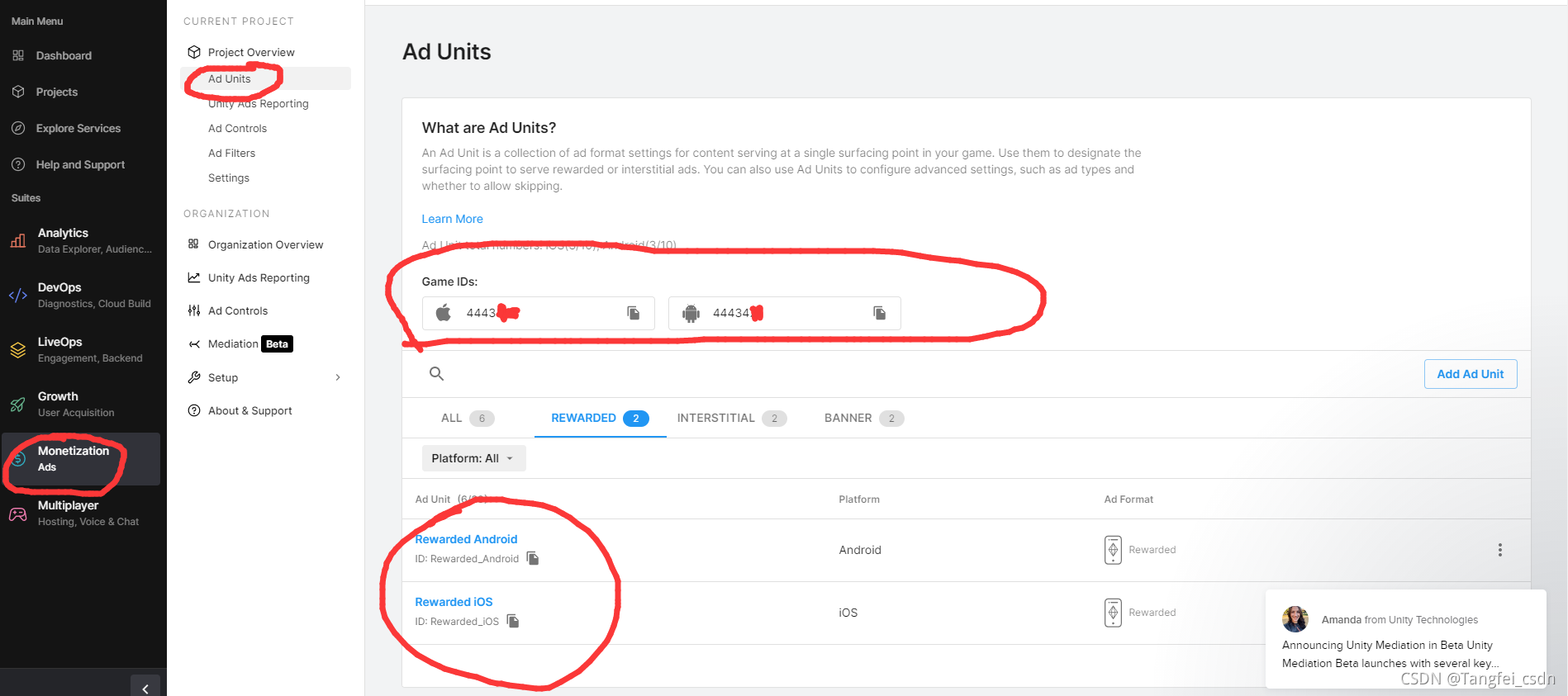Click the search magnifier icon
Viewport: 1568px width, 696px height.
coord(437,374)
